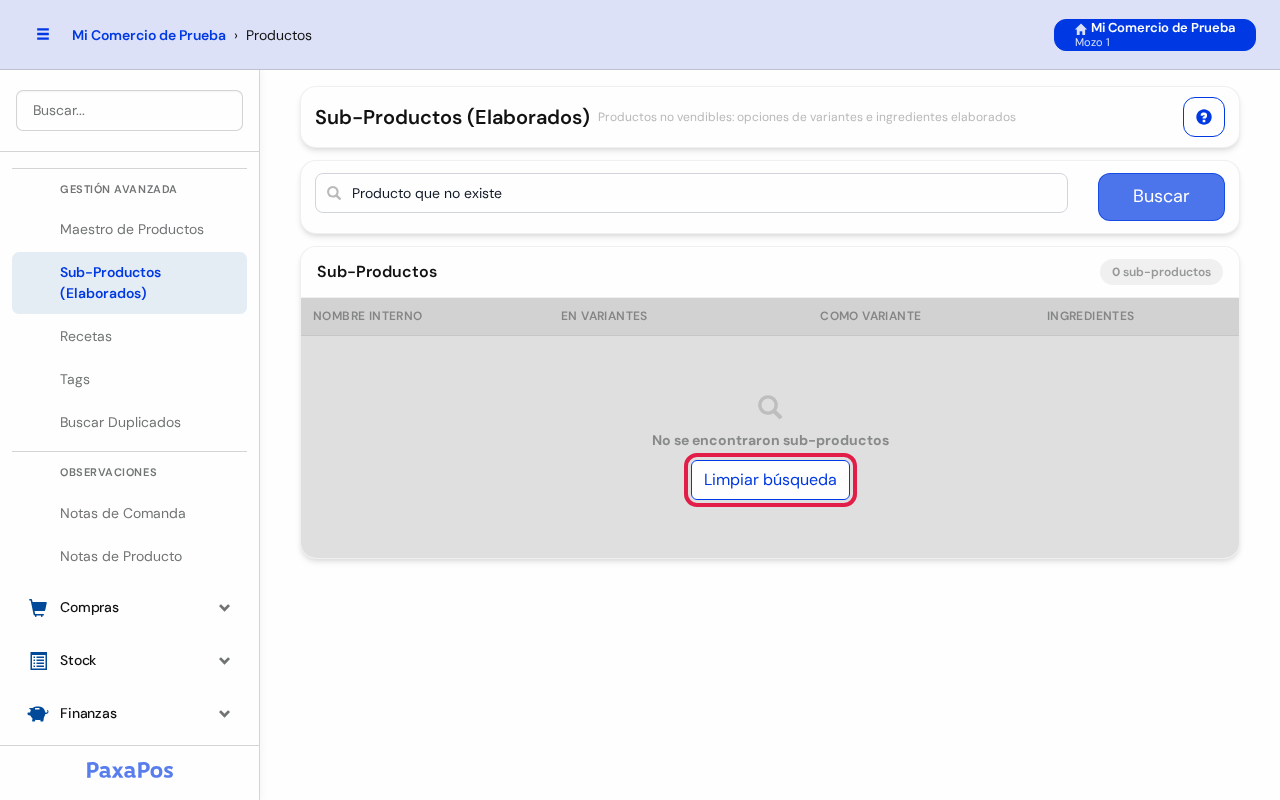Click the Stock list icon

coord(38,661)
